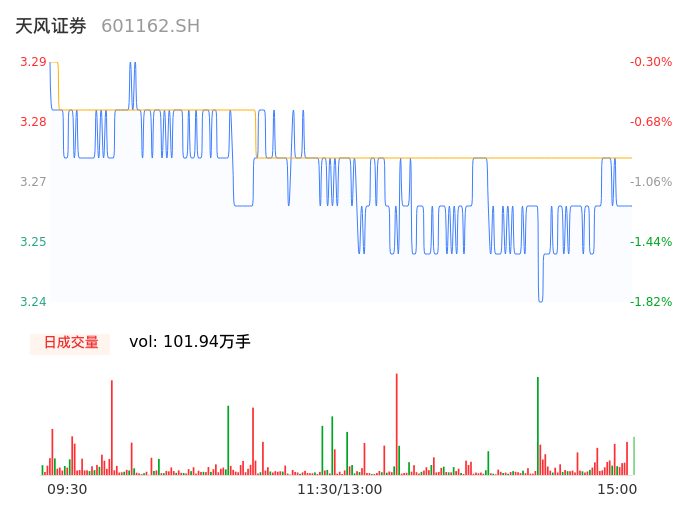Image resolution: width=686 pixels, height=524 pixels.
Task: Click the -1.82% percentage label
Action: tap(651, 301)
